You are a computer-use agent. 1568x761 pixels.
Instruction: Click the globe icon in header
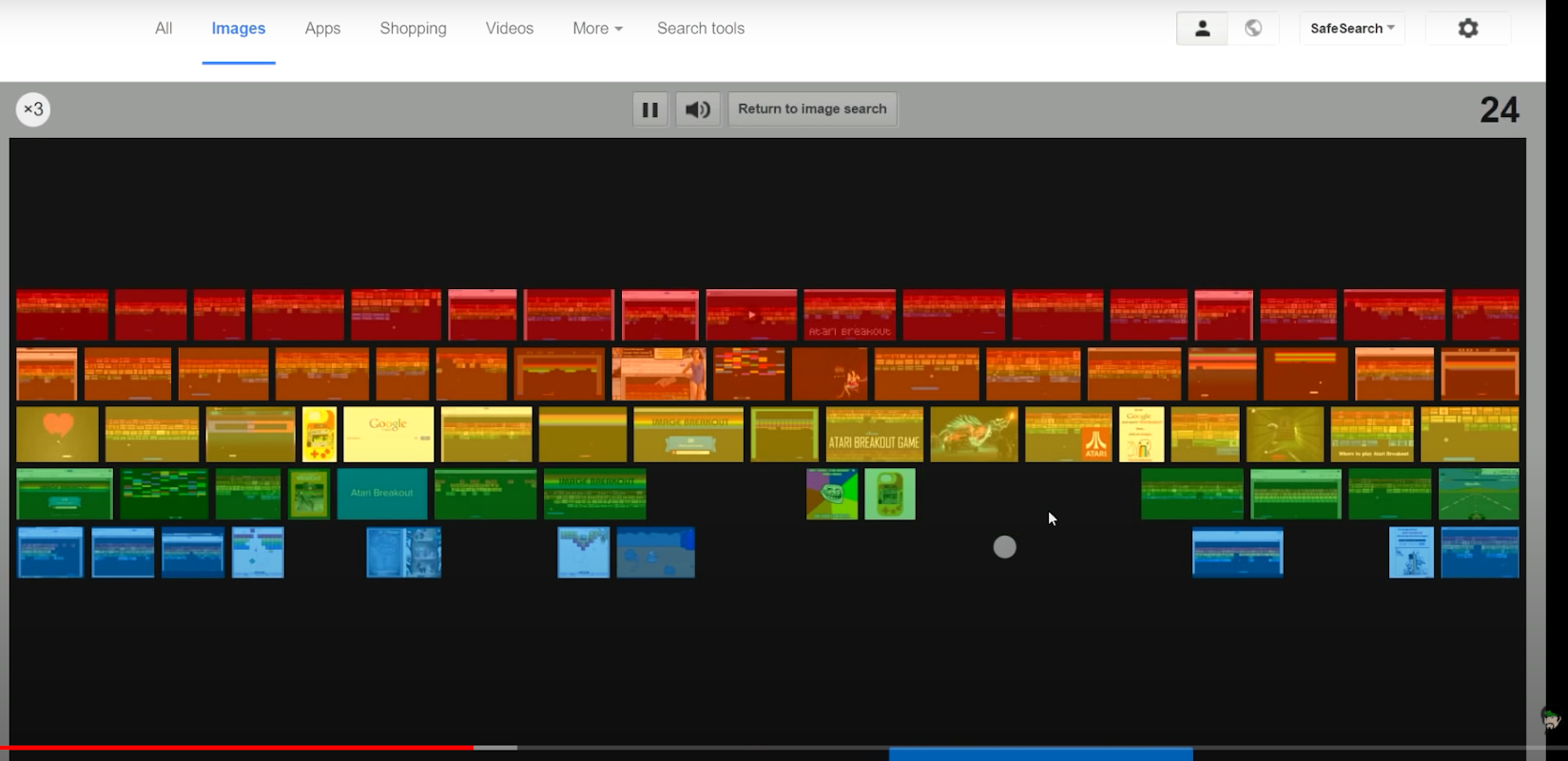(1253, 29)
